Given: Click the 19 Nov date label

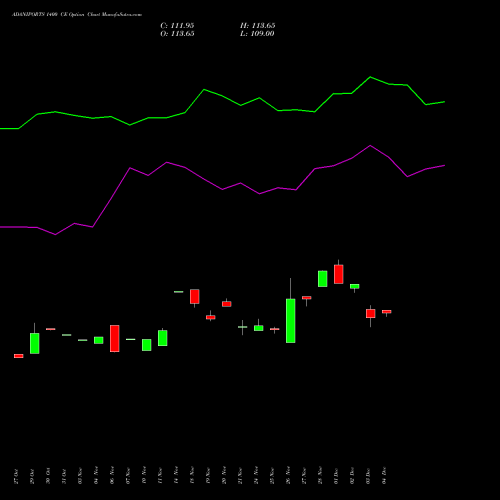Looking at the screenshot, I should pyautogui.click(x=208, y=476).
